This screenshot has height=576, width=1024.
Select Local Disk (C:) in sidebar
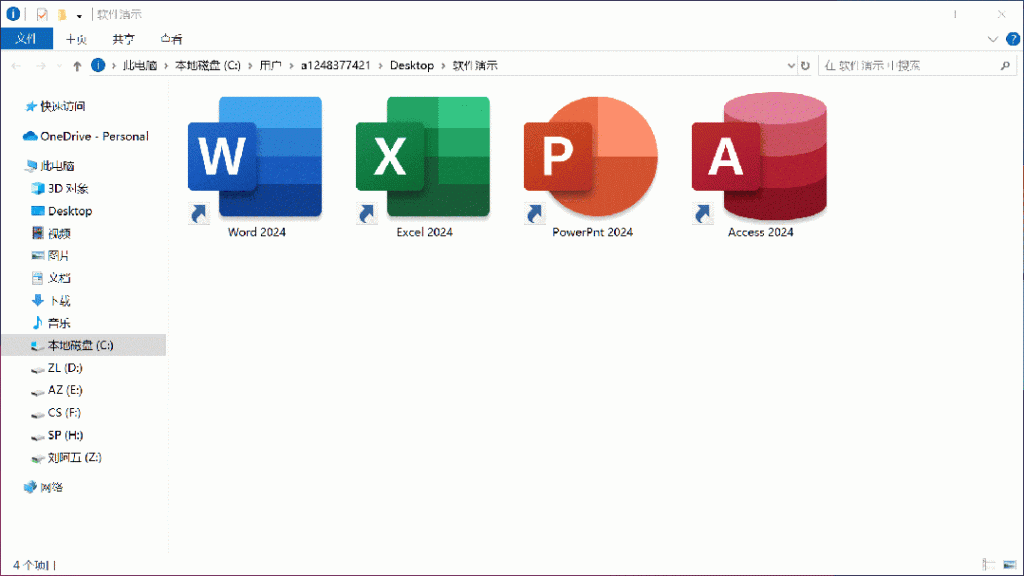[84, 345]
